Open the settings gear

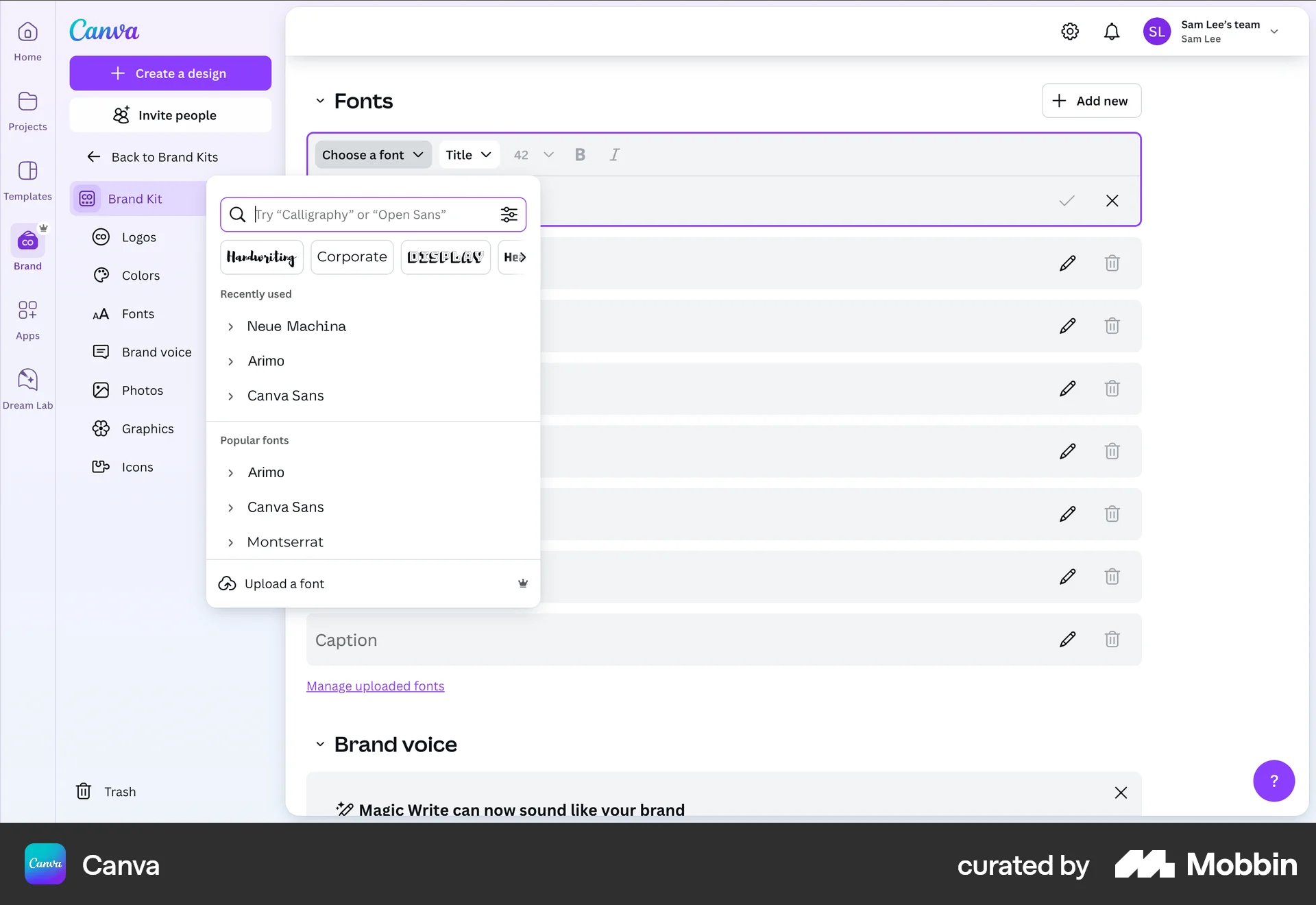[1070, 31]
